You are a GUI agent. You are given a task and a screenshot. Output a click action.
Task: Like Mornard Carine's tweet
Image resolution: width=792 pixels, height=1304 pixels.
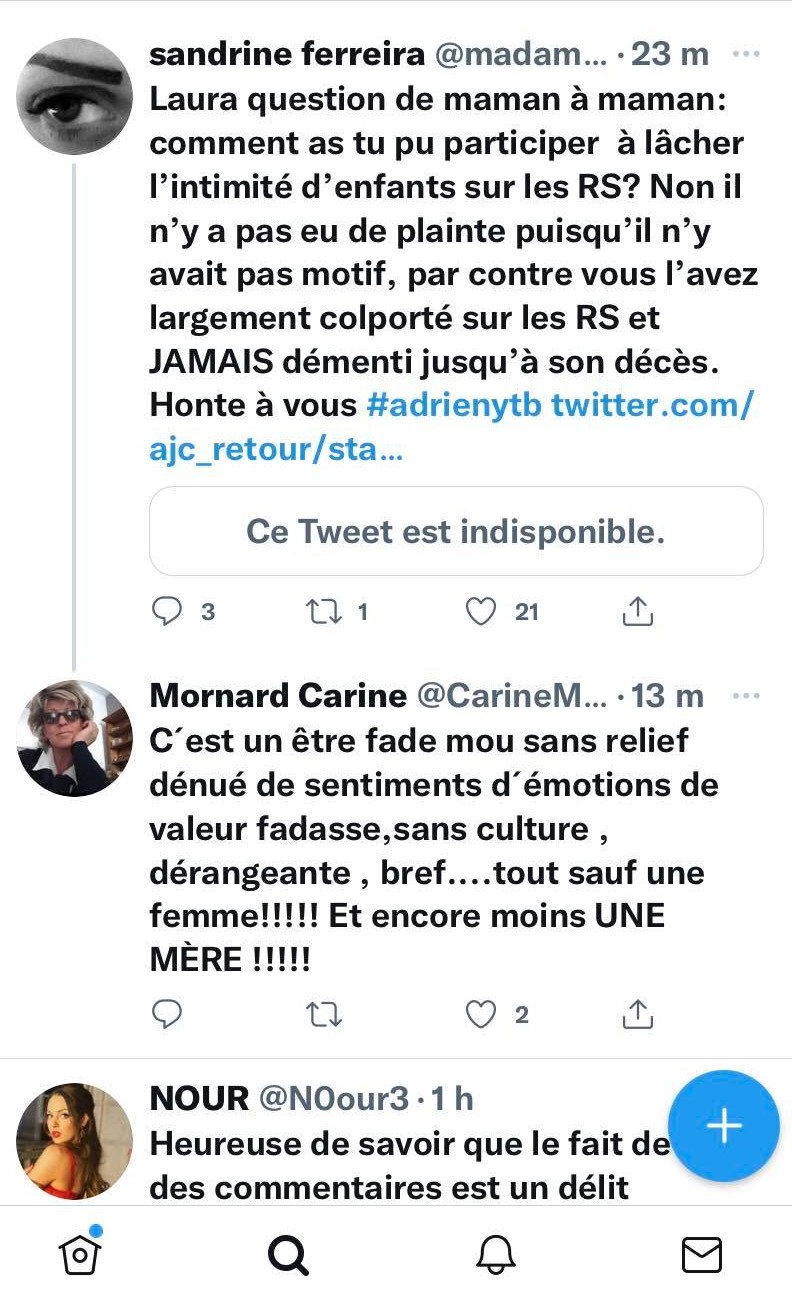tap(482, 1015)
